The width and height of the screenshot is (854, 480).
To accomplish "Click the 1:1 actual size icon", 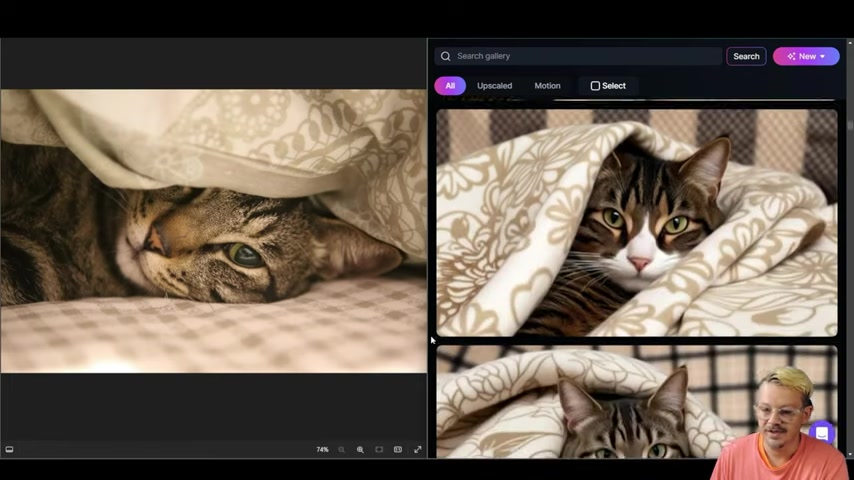I will (x=398, y=449).
